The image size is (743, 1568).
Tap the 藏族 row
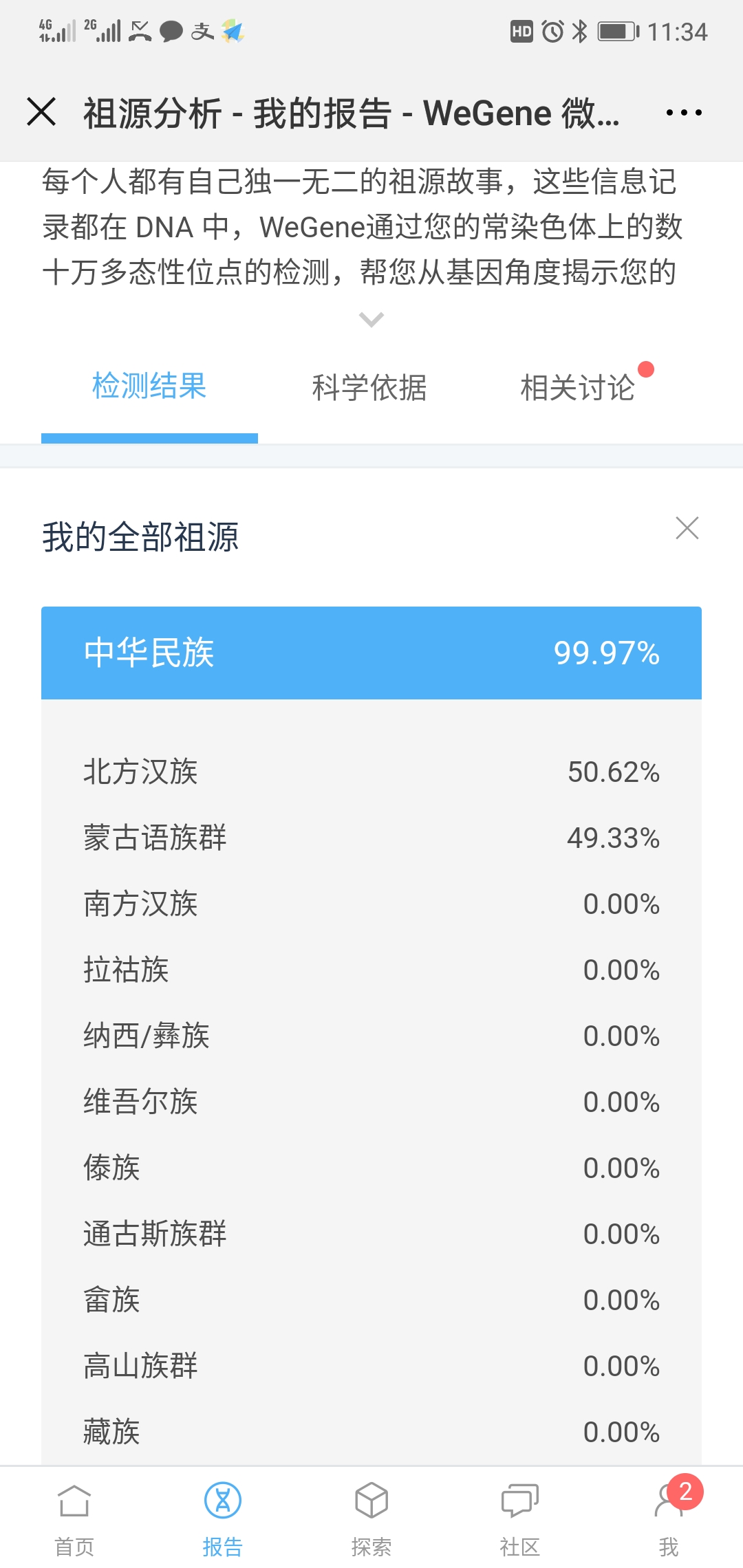(371, 1432)
